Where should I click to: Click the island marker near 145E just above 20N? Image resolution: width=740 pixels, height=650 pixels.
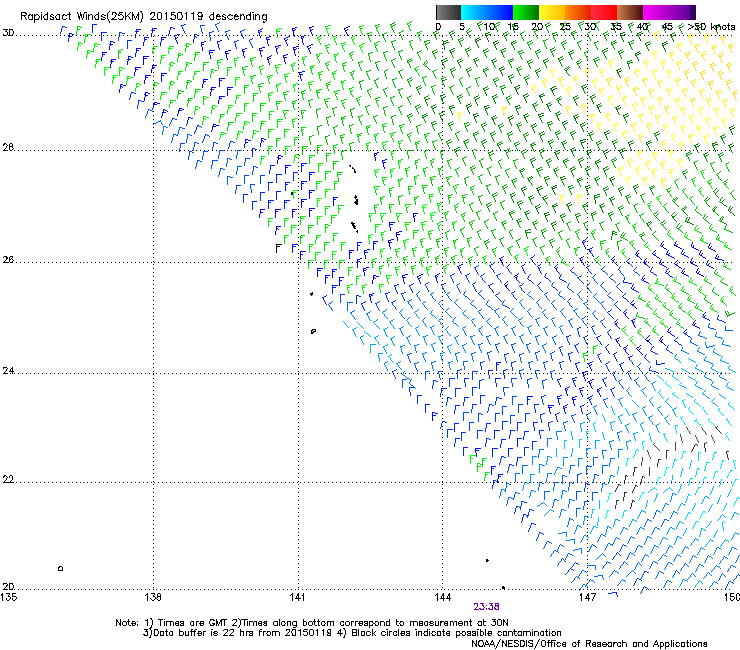click(487, 560)
